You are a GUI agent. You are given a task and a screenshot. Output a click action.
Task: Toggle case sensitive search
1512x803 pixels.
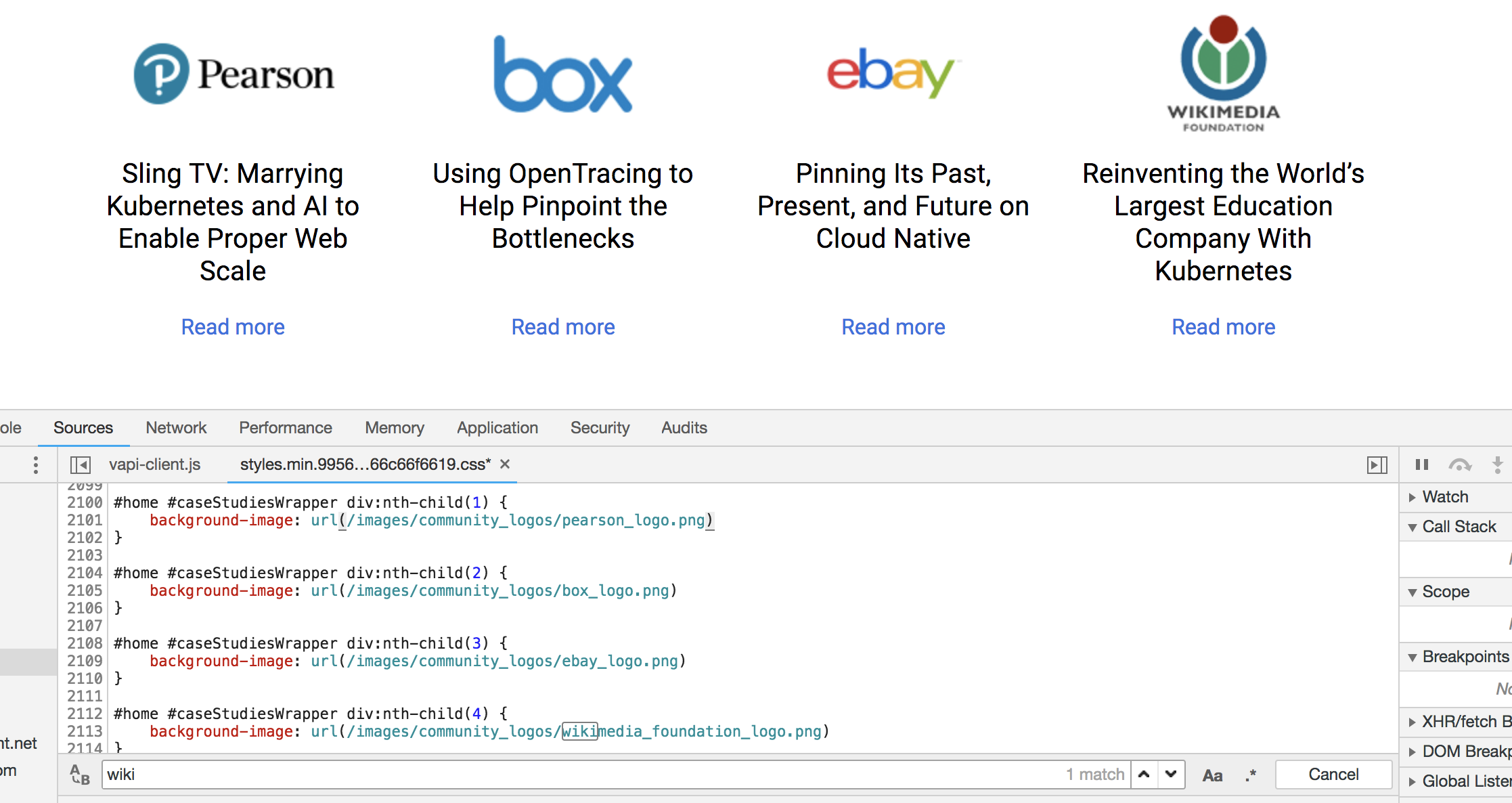coord(1212,775)
